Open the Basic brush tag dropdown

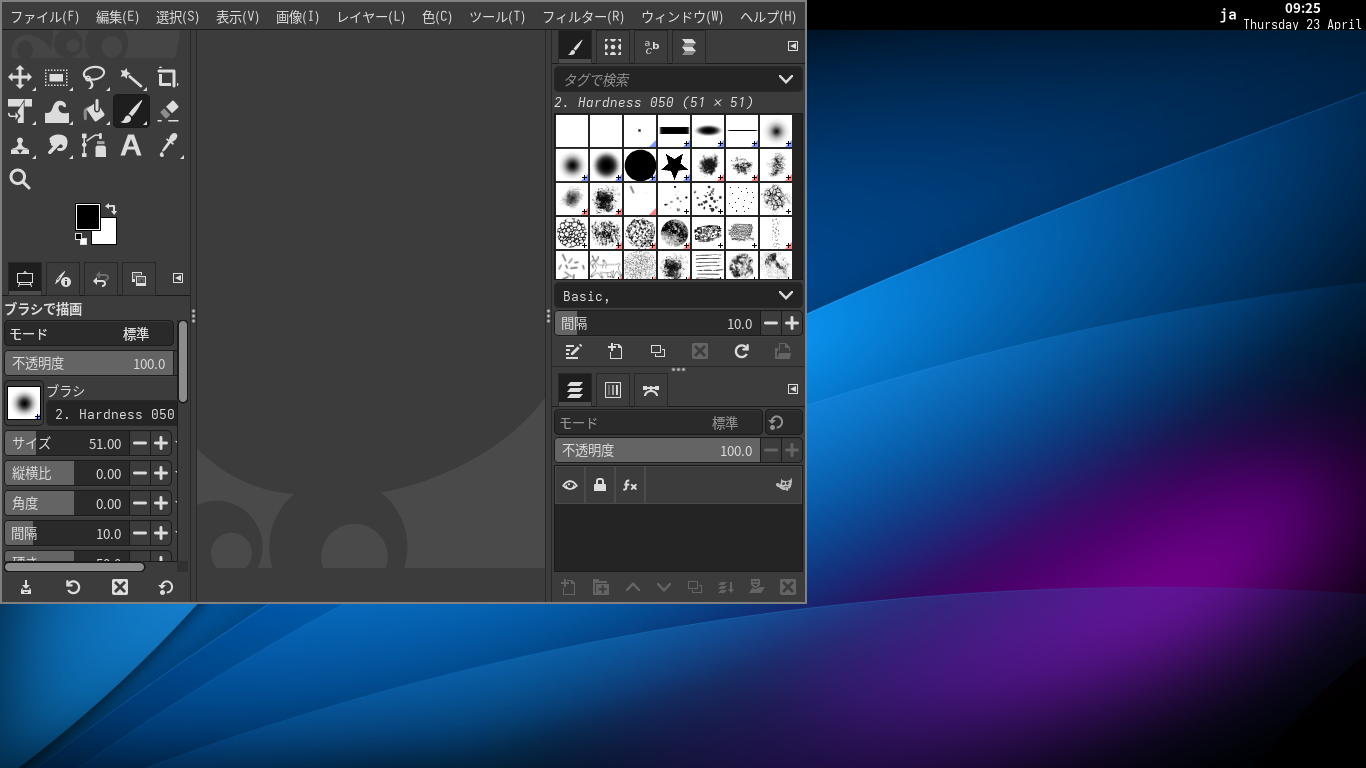tap(677, 295)
